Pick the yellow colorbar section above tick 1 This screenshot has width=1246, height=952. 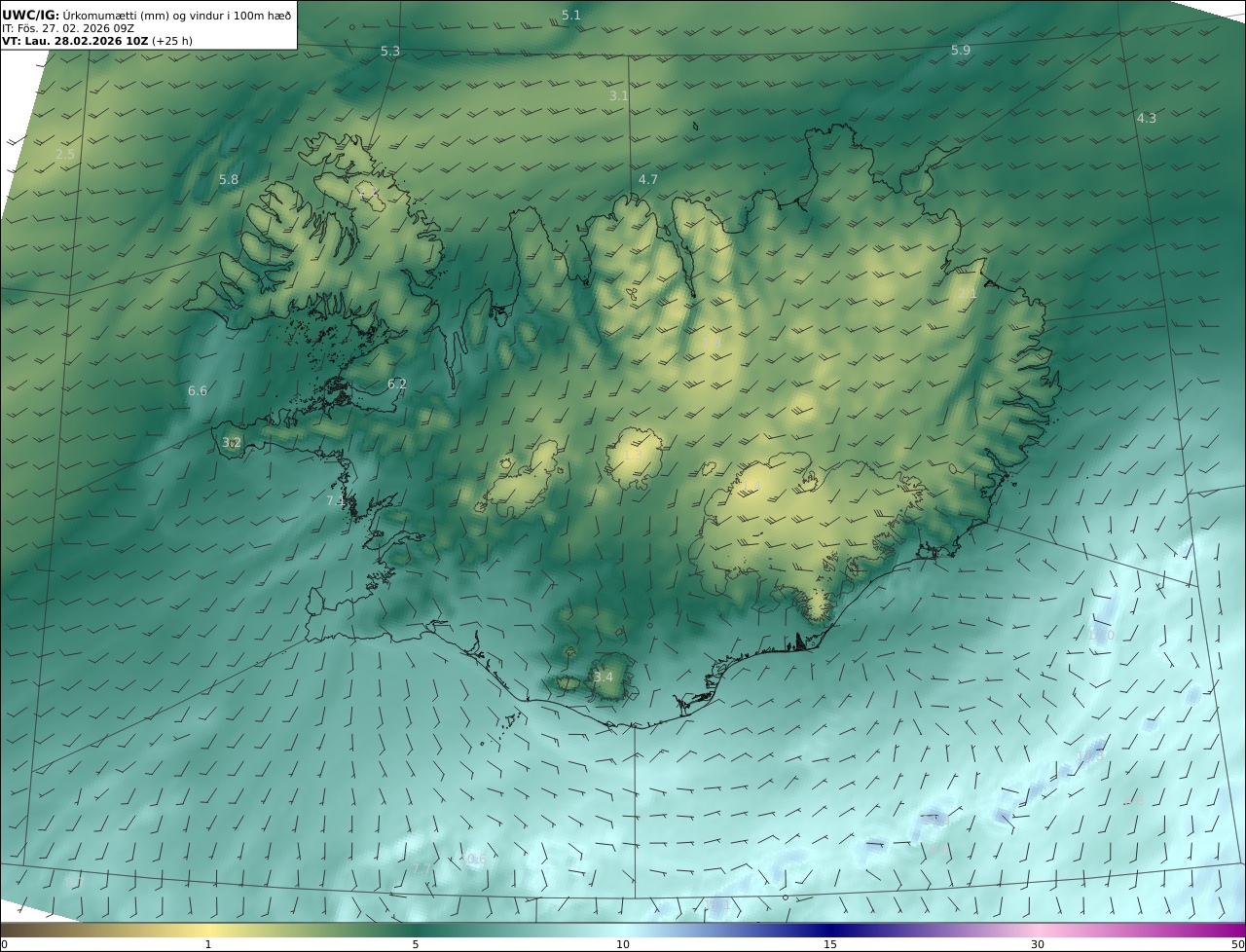208,930
